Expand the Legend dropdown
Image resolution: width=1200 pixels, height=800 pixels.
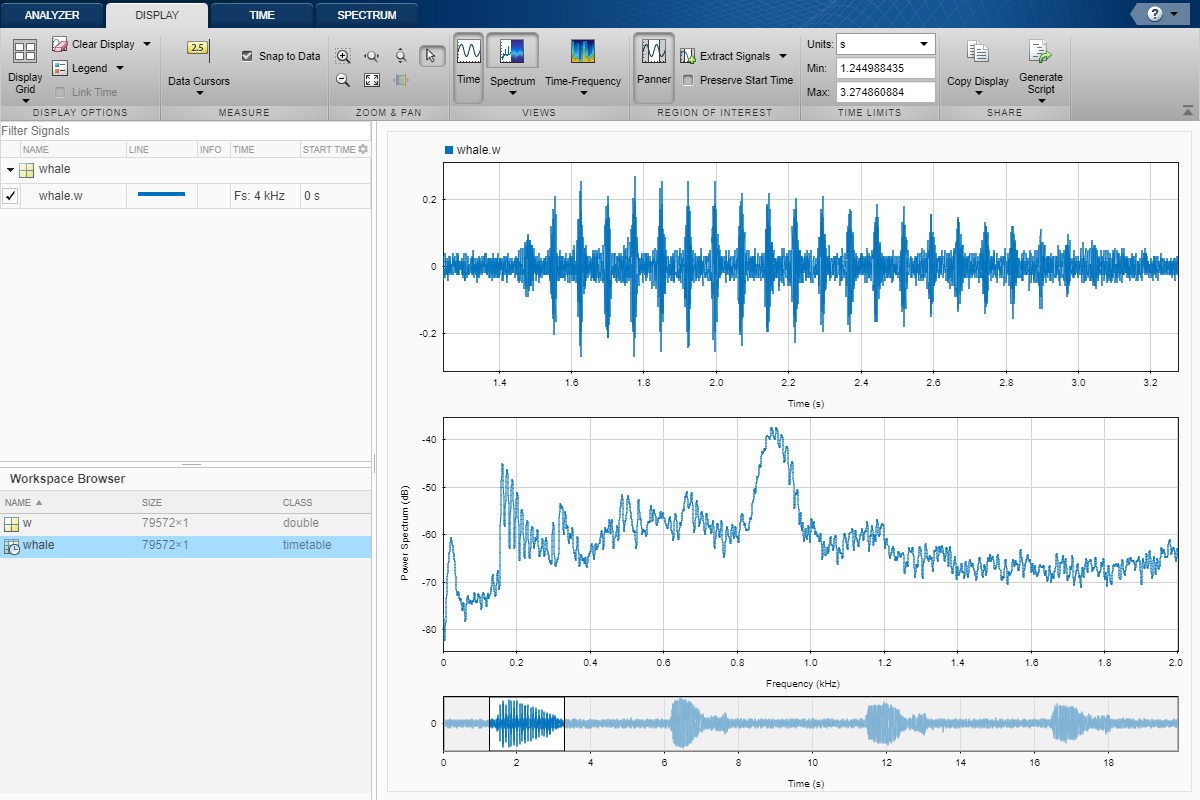tap(119, 68)
